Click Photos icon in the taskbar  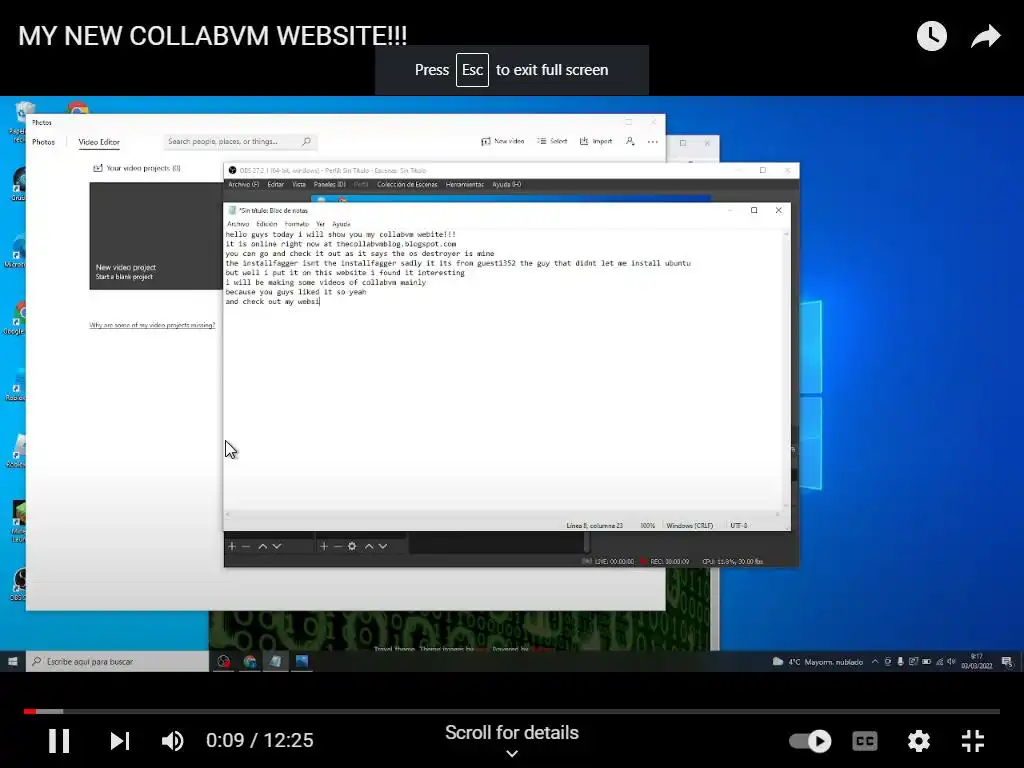(302, 662)
